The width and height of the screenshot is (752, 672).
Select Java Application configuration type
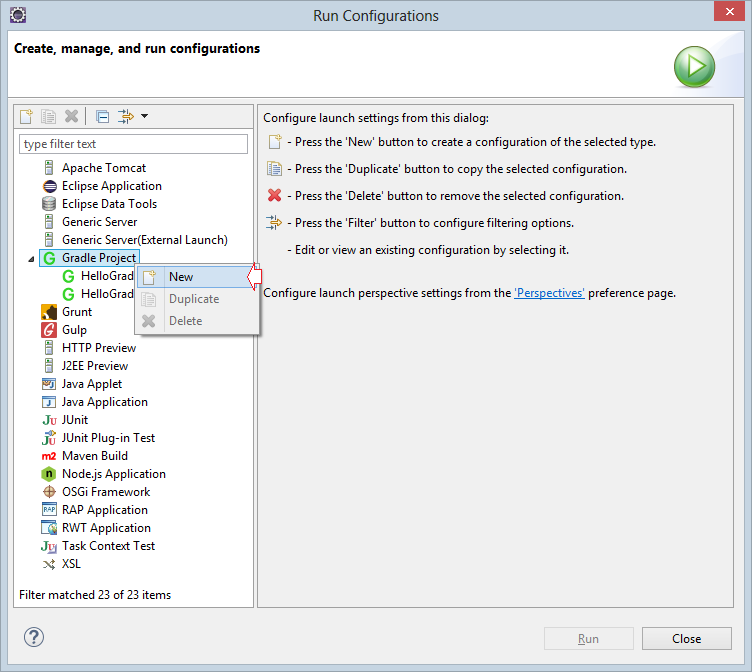point(105,402)
